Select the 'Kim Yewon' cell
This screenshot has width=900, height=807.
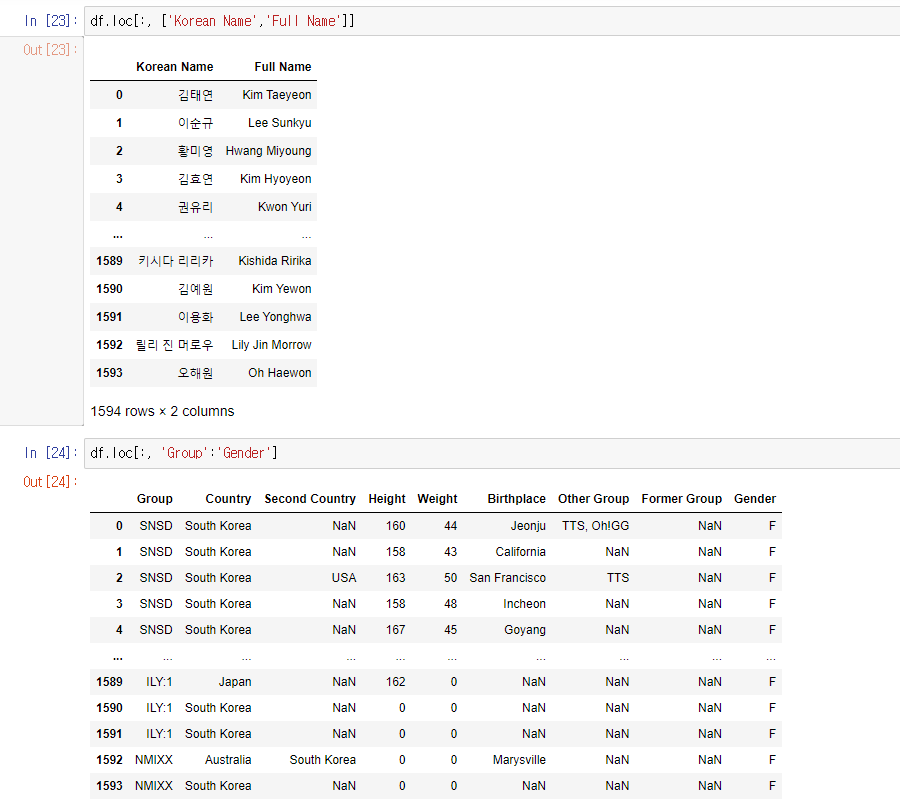coord(282,289)
